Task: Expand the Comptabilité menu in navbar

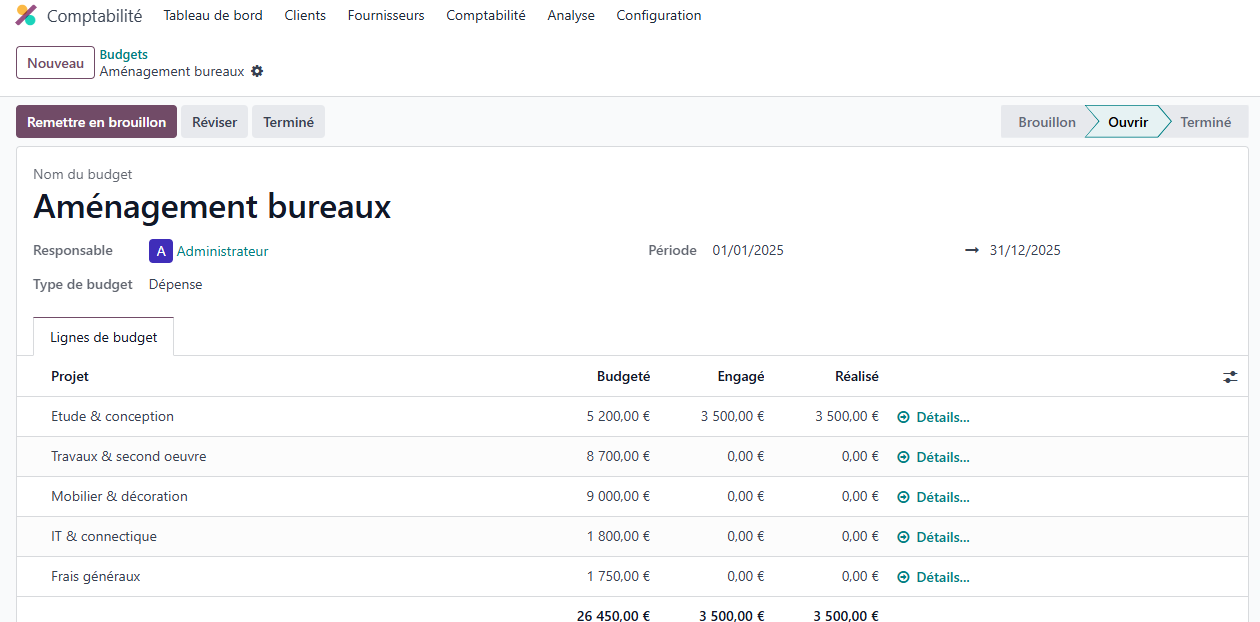Action: [485, 16]
